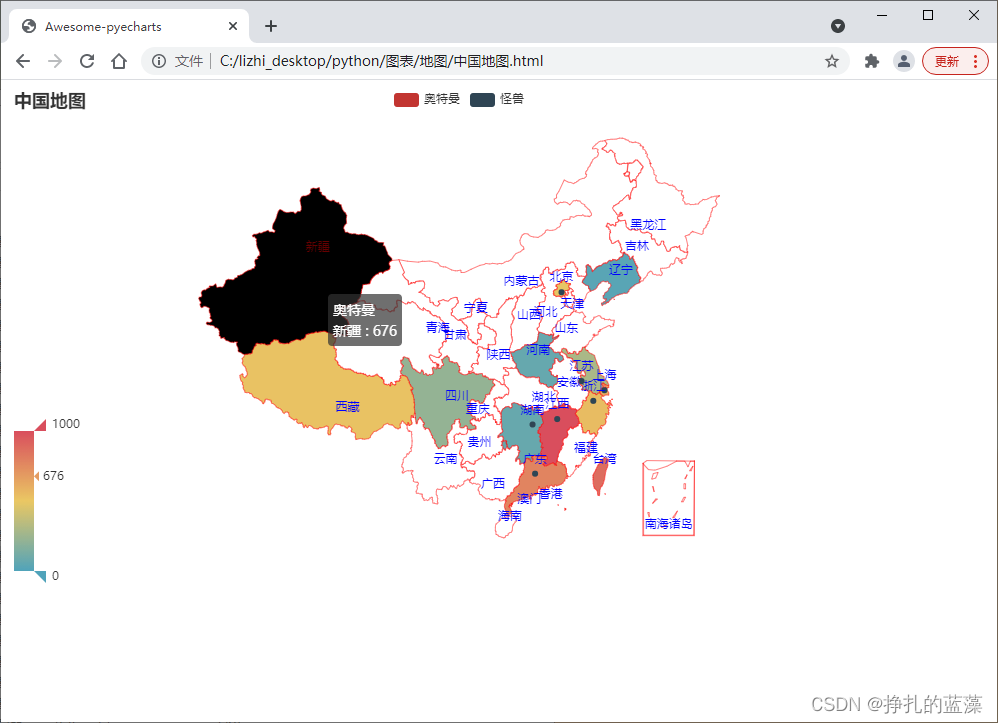Click the browser back arrow
This screenshot has height=723, width=998.
(23, 61)
